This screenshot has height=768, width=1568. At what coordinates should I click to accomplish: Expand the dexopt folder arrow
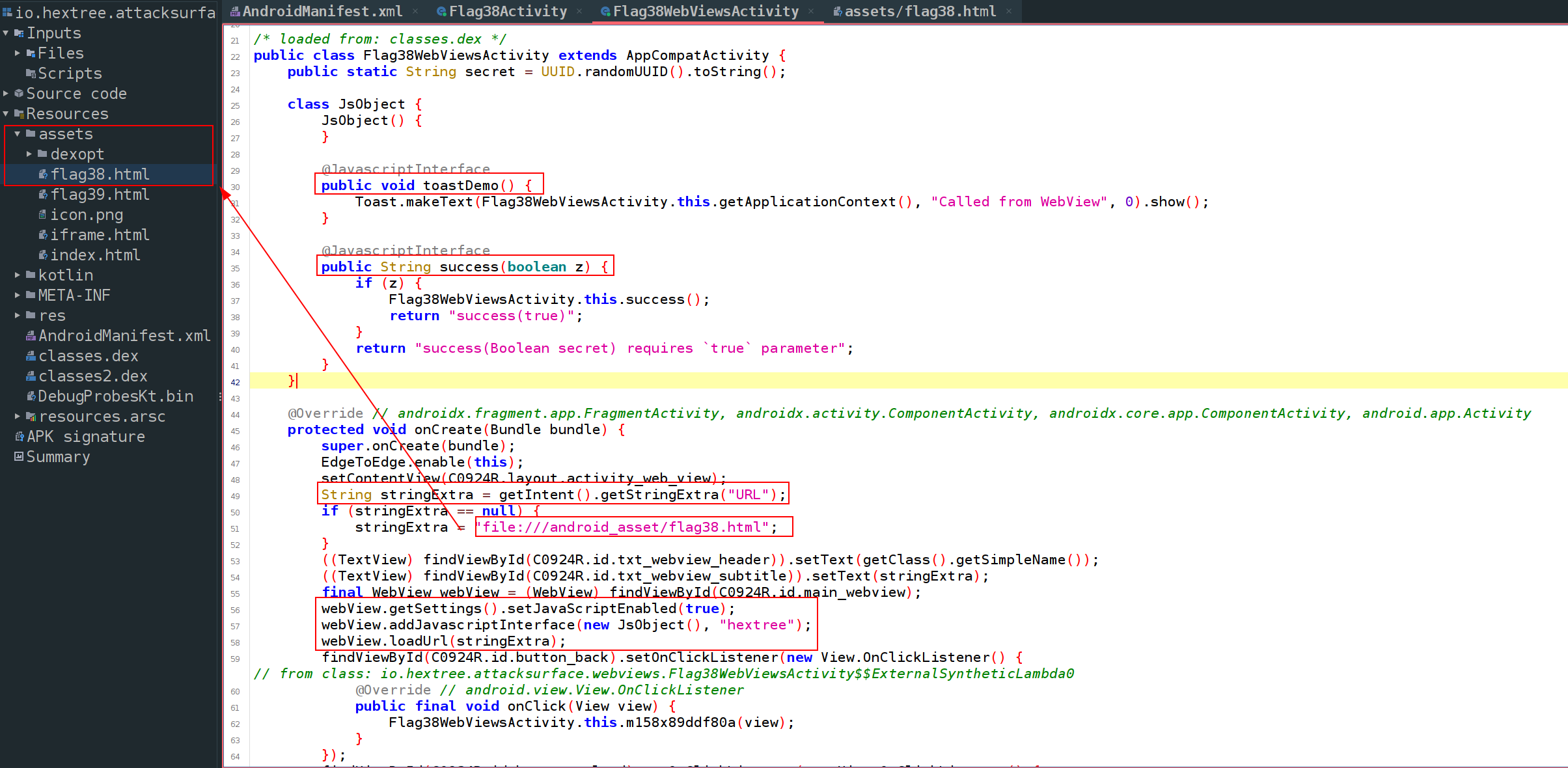pyautogui.click(x=29, y=154)
